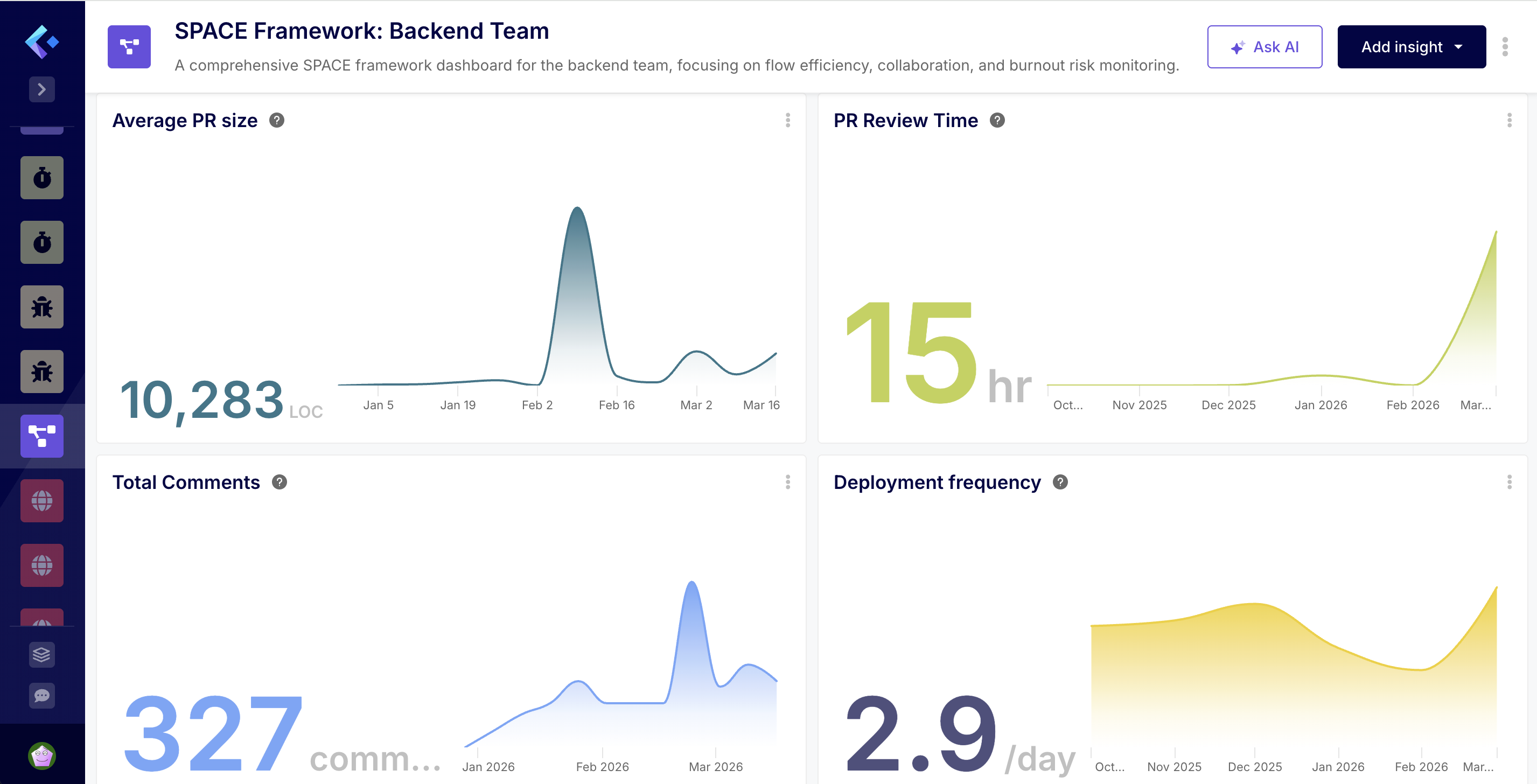Click the stacked layers icon in the sidebar

[42, 655]
